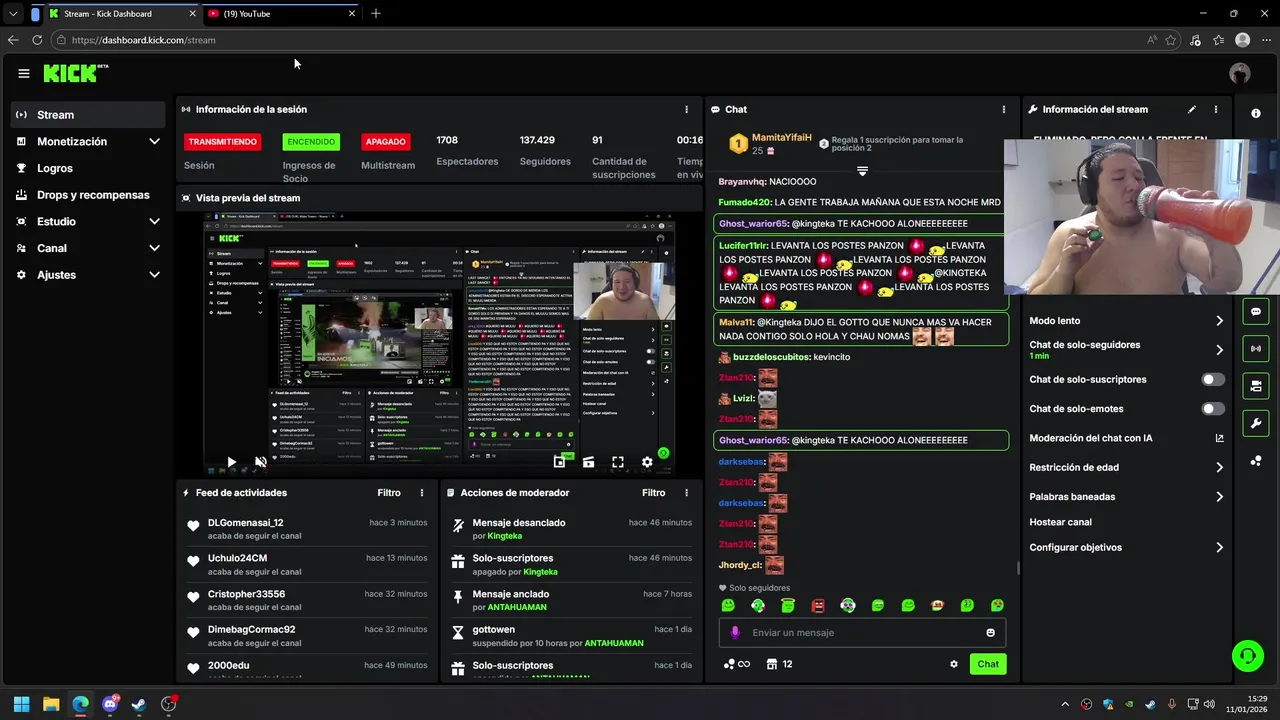Open the Chat panel three-dot menu
This screenshot has width=1280, height=720.
point(1004,109)
